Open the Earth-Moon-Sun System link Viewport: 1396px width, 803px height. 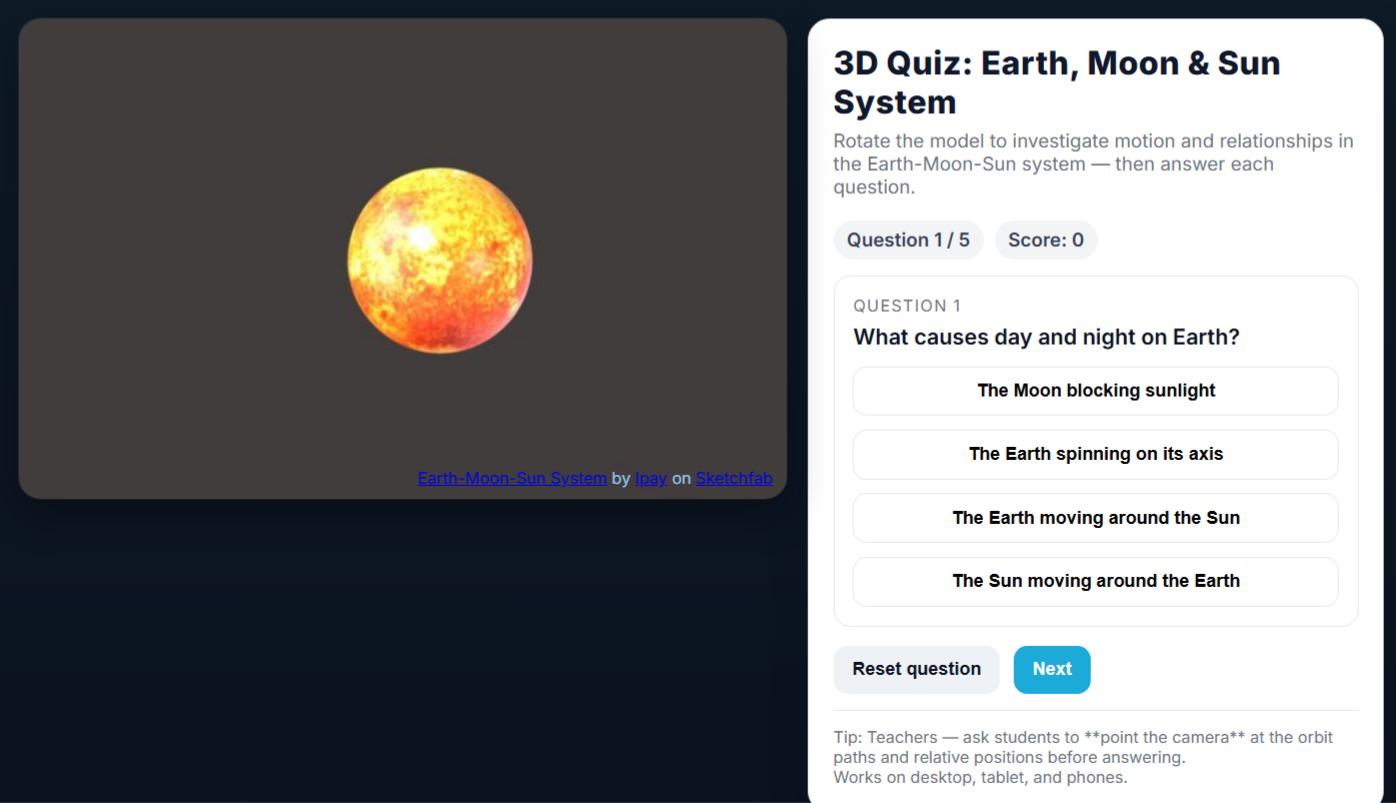(x=512, y=478)
